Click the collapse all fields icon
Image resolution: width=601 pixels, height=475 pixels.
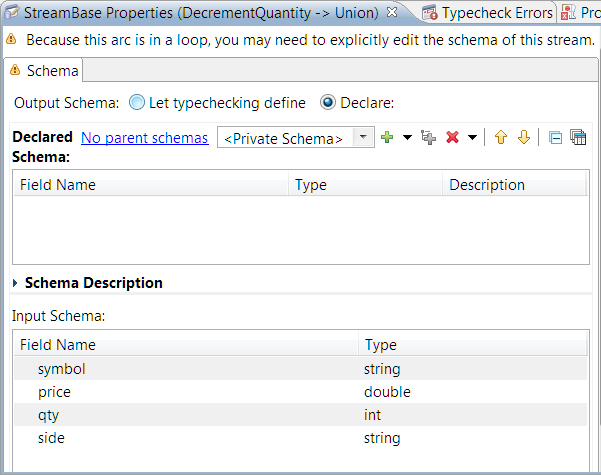click(556, 137)
